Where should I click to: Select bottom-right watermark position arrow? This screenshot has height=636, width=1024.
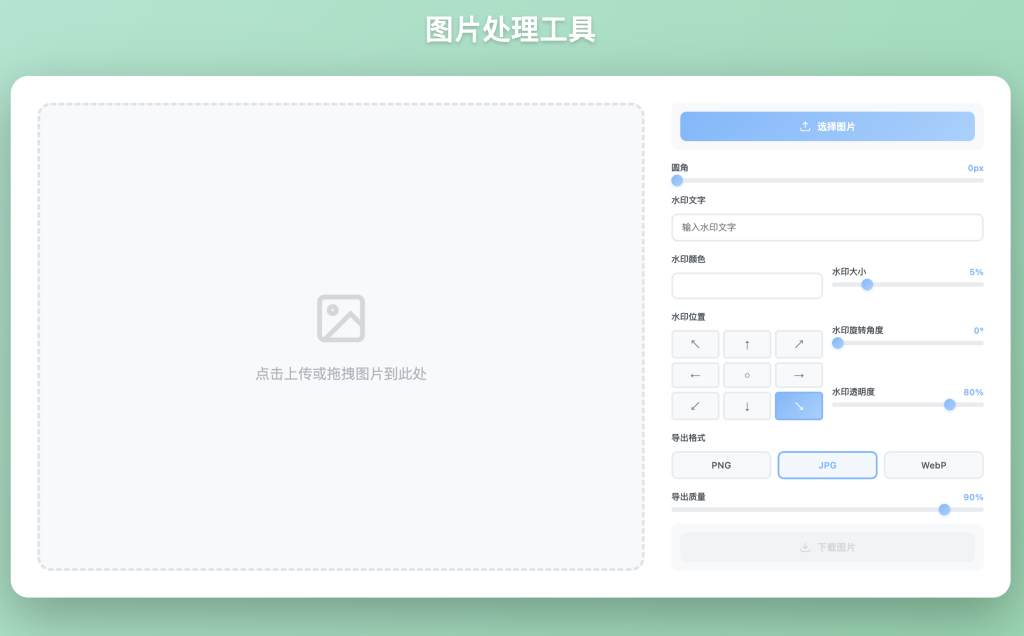[799, 406]
